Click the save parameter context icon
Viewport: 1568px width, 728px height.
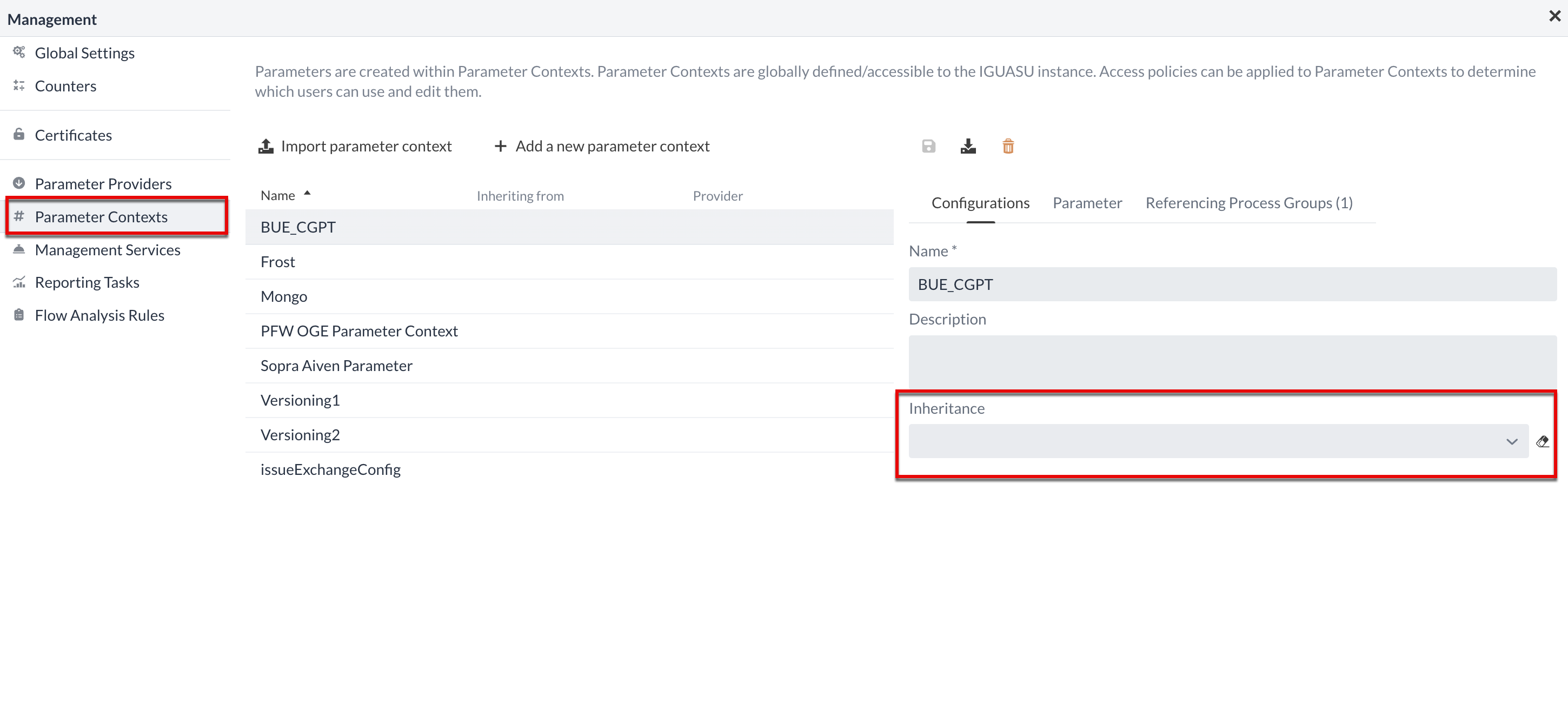pos(928,146)
